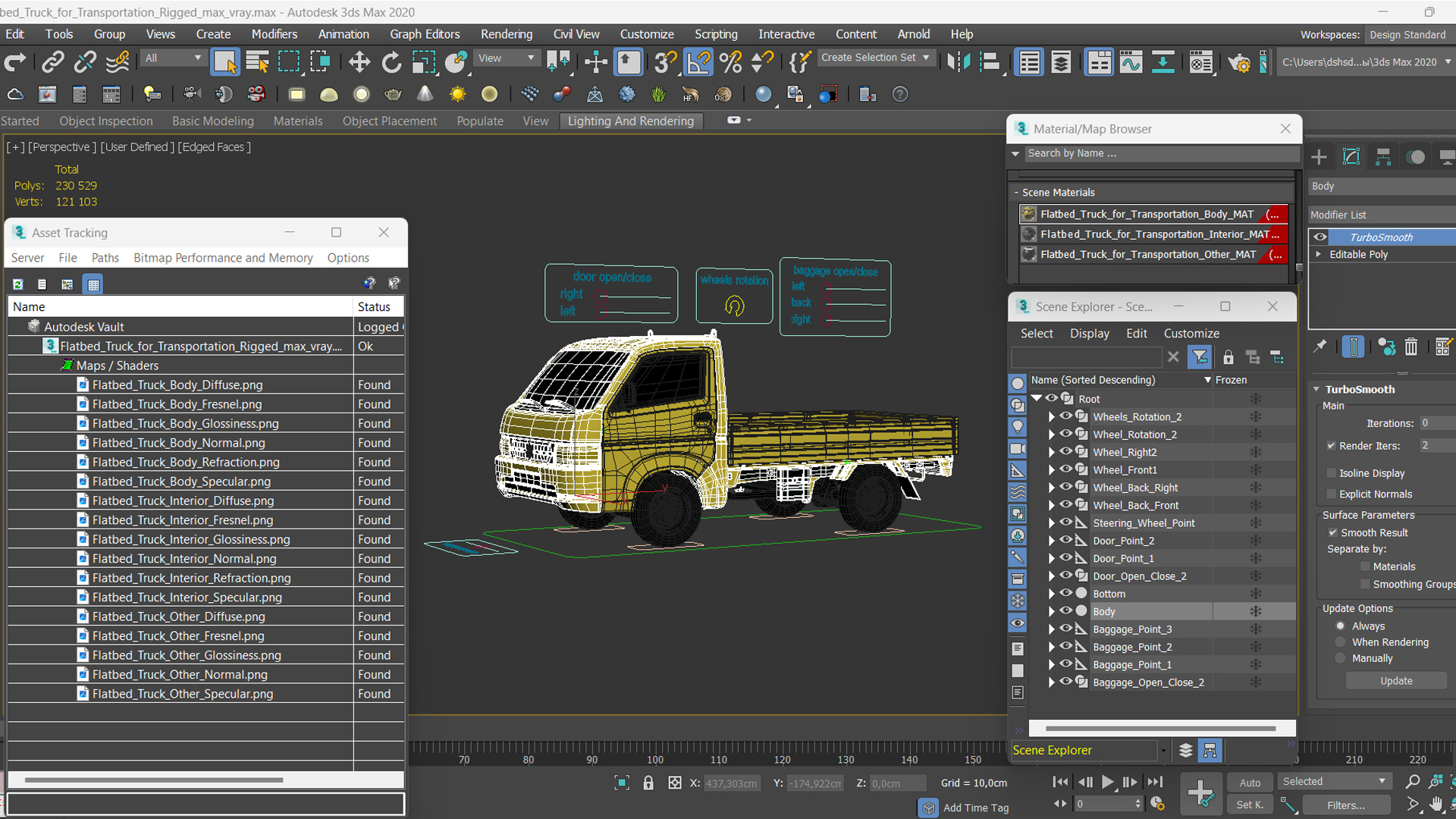This screenshot has width=1456, height=819.
Task: Open the Modifiers menu
Action: (274, 34)
